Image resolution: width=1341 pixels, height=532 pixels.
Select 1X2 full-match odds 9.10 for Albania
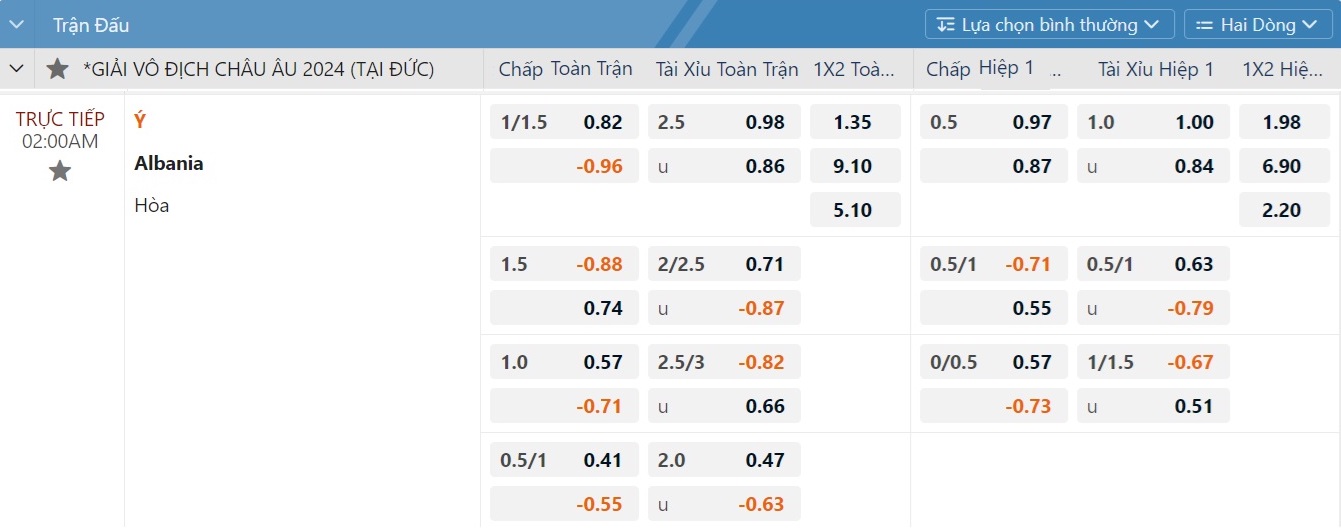(853, 166)
